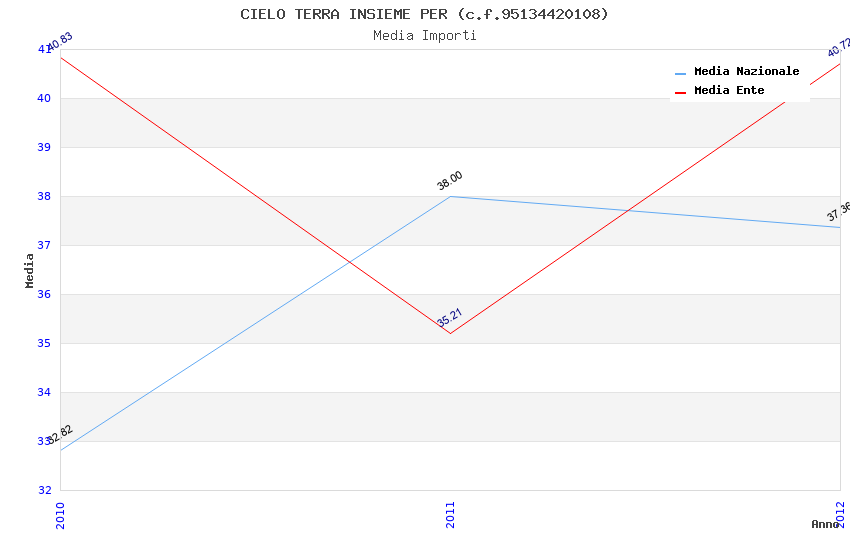Click the 2012 x-axis tick label

pyautogui.click(x=840, y=515)
